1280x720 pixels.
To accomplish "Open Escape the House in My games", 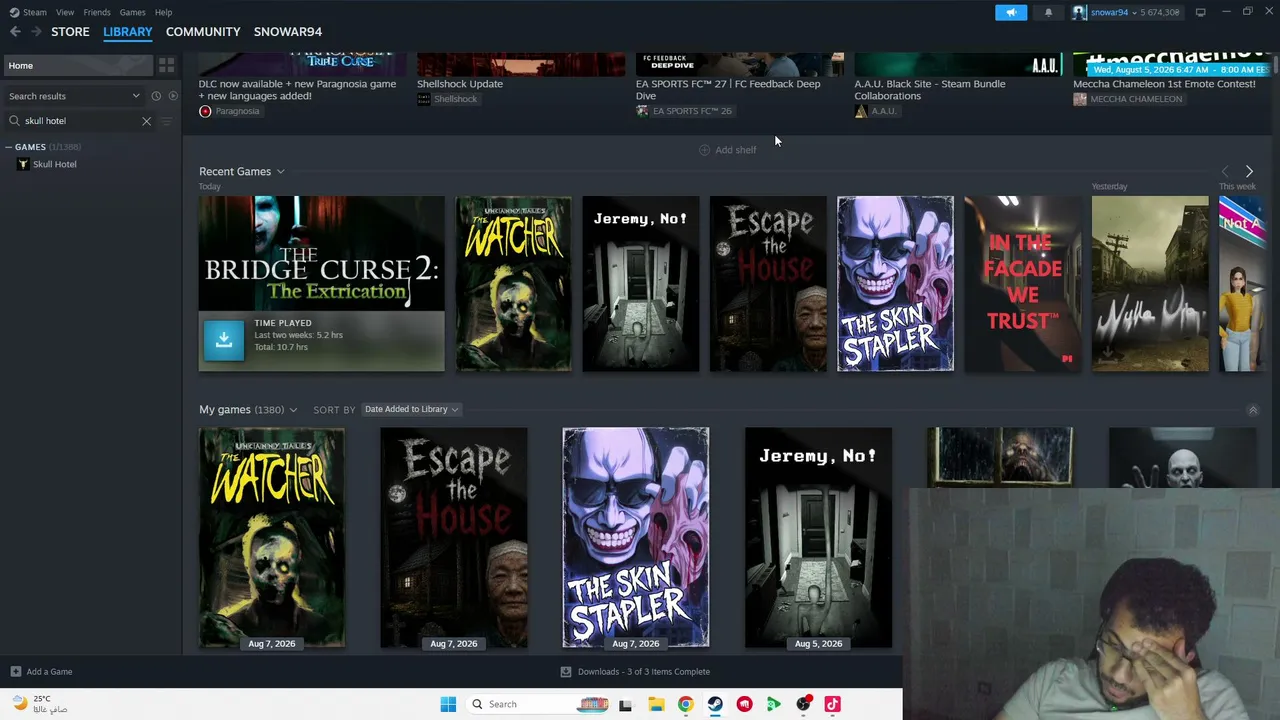I will click(454, 538).
